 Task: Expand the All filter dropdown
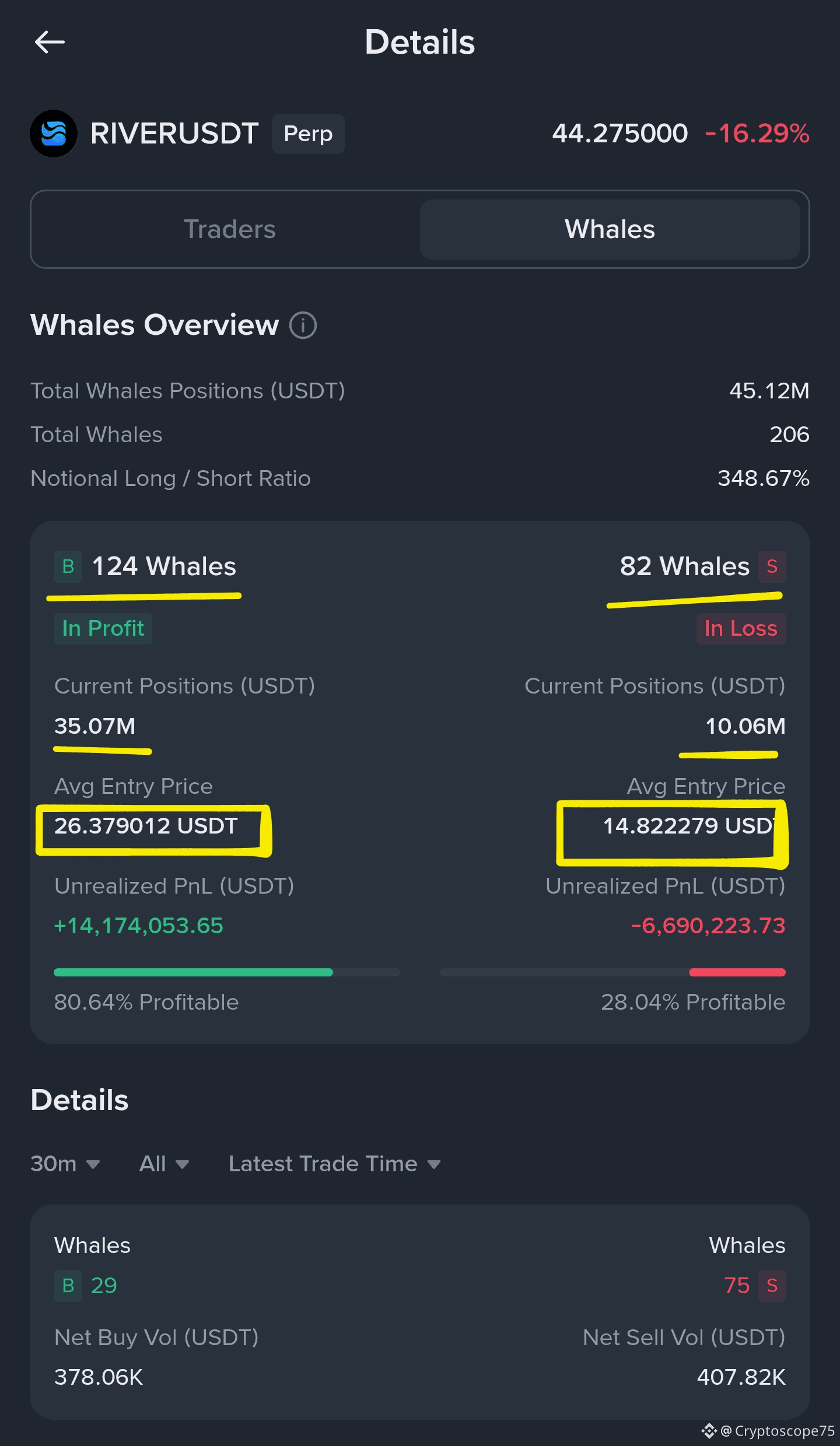pyautogui.click(x=164, y=1164)
